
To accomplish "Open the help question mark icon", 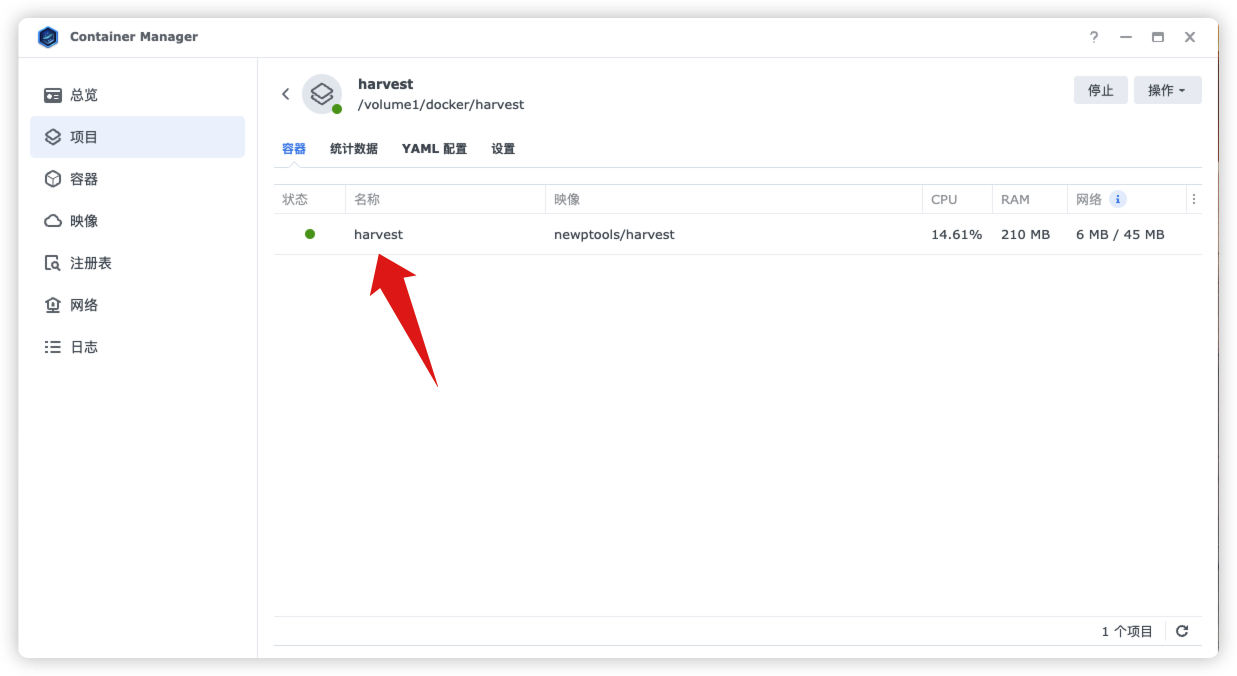I will 1094,37.
